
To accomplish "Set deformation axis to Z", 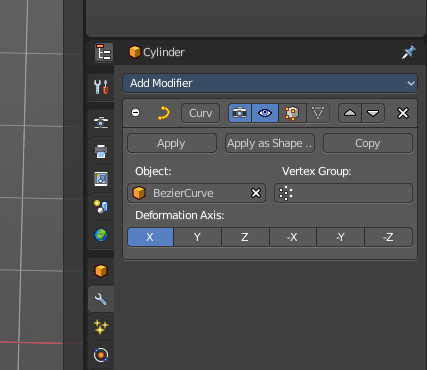I will tap(245, 237).
